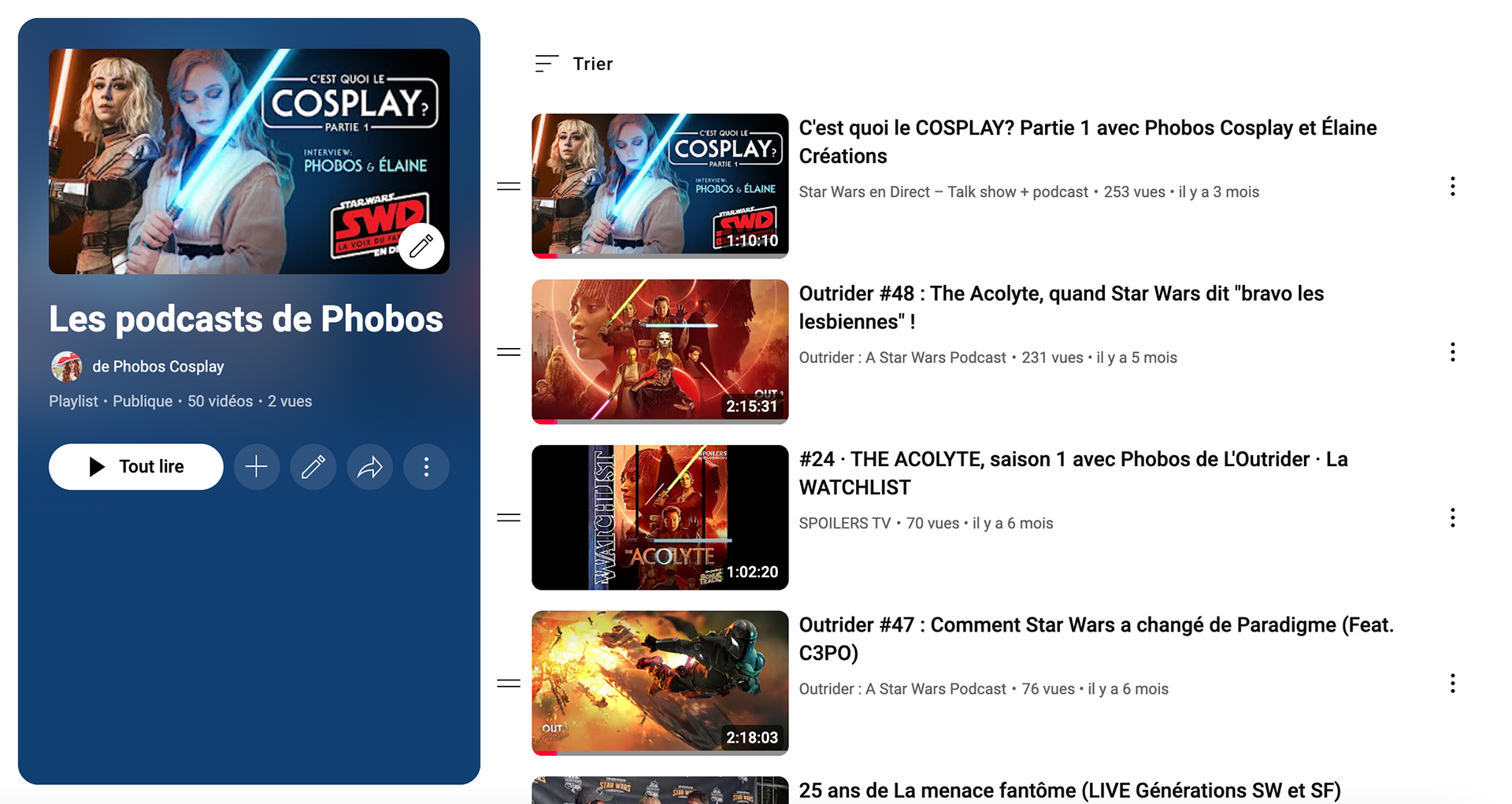
Task: Visit the SPOILERS TV channel
Action: coord(845,524)
